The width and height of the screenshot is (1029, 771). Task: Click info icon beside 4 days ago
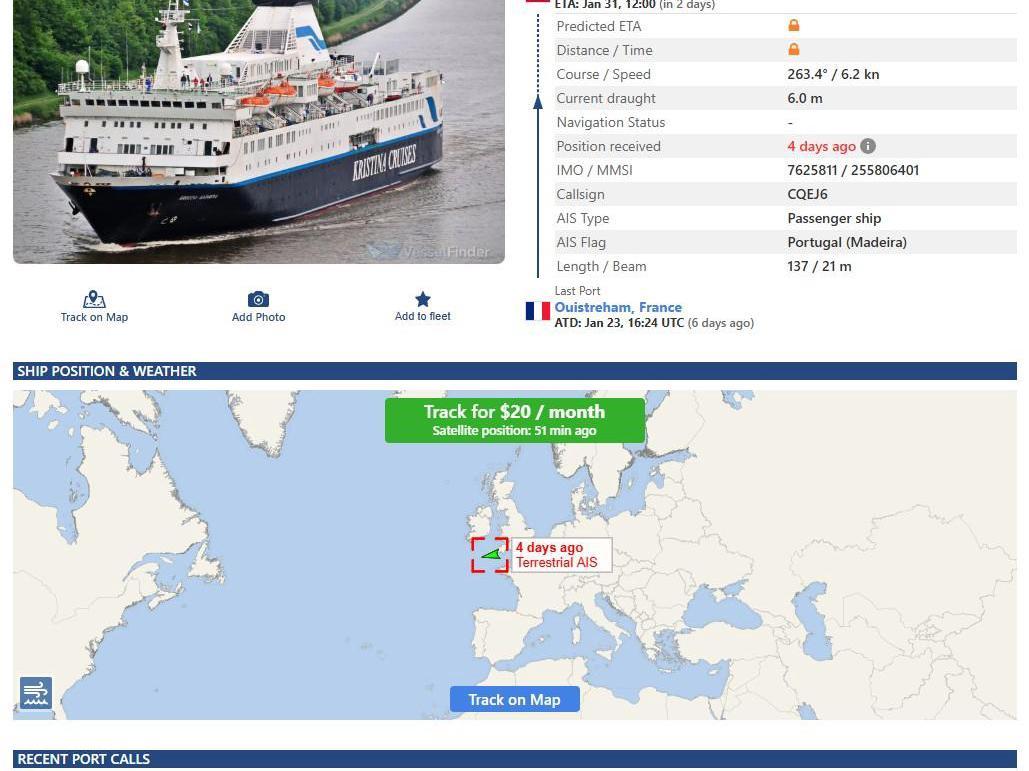(x=868, y=146)
